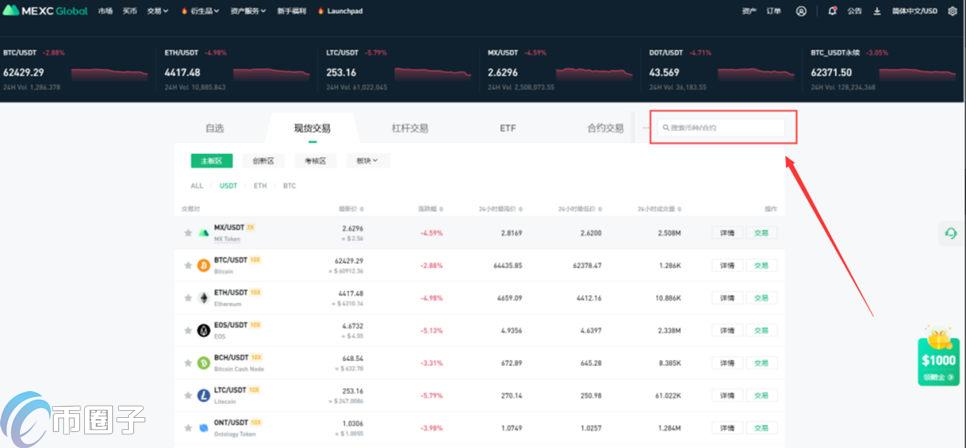
Task: Expand the 资产服务 dropdown menu
Action: tap(248, 11)
